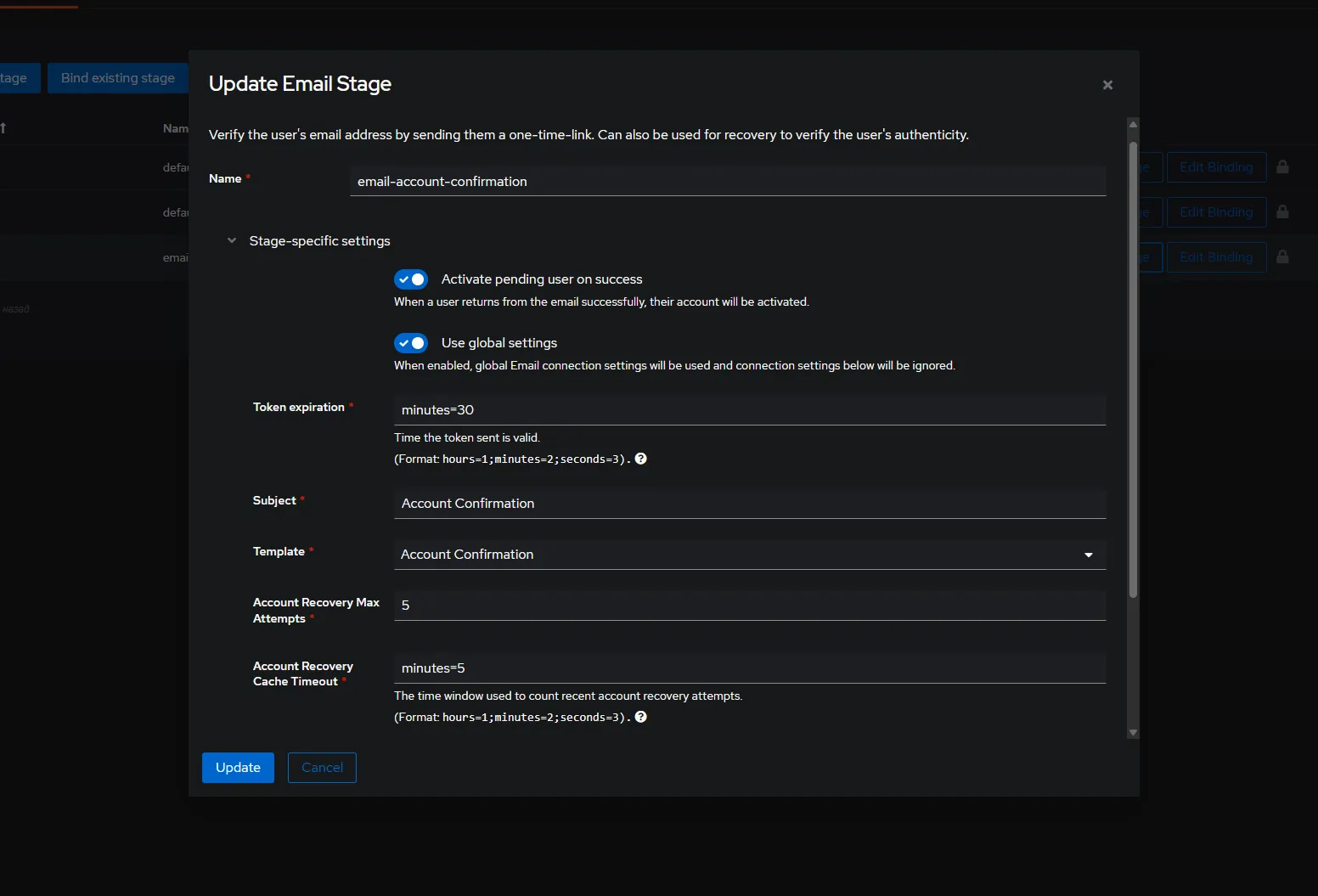
Task: Focus the Token expiration field
Action: [x=749, y=410]
